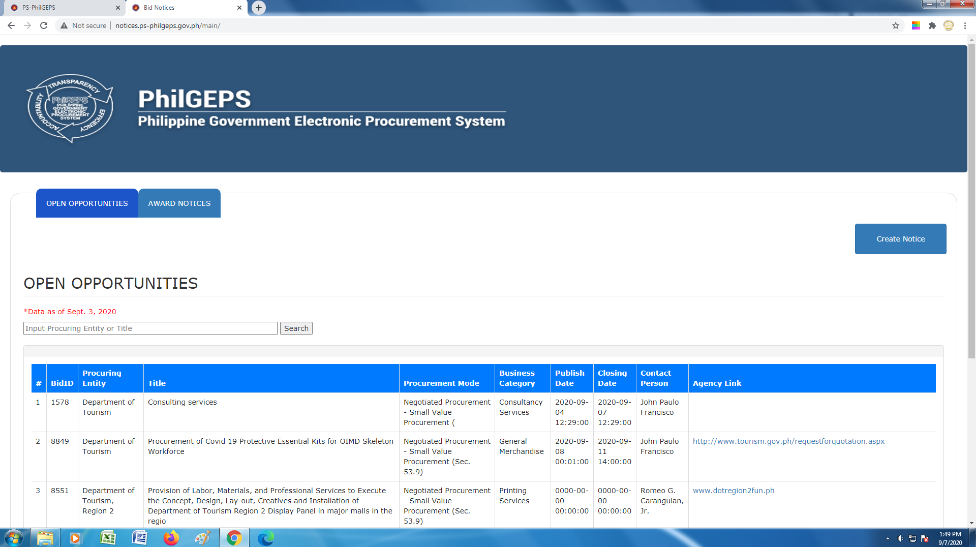This screenshot has height=547, width=976.
Task: Click the Publish Date column header
Action: click(570, 378)
